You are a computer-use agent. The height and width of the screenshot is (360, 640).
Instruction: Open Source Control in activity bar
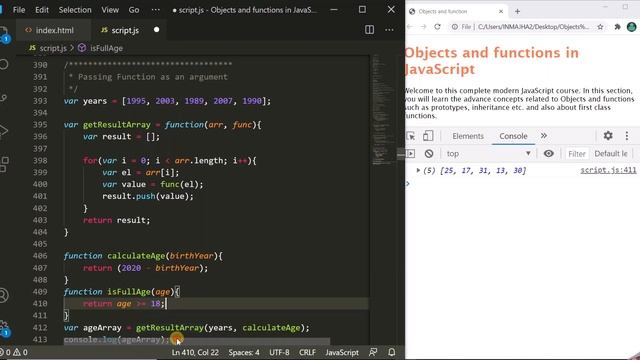click(3, 98)
